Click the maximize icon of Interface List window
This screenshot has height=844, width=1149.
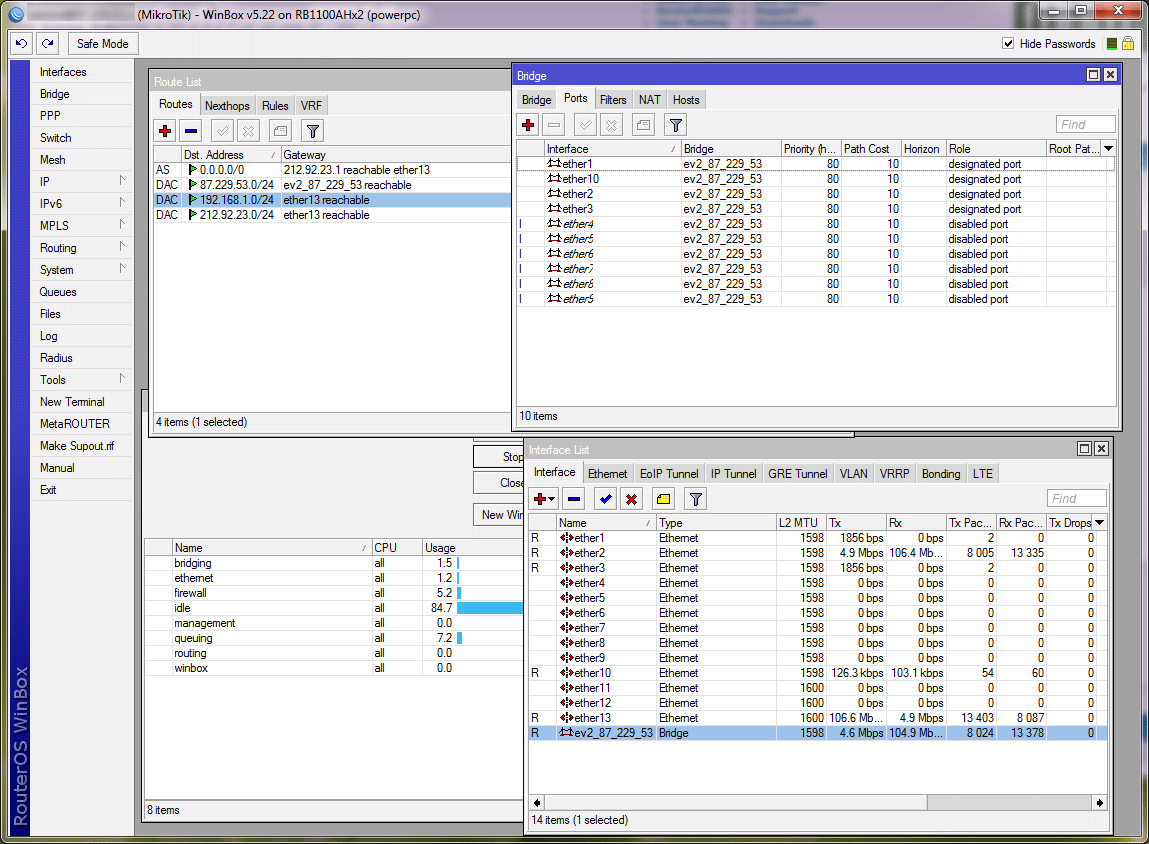(x=1085, y=448)
